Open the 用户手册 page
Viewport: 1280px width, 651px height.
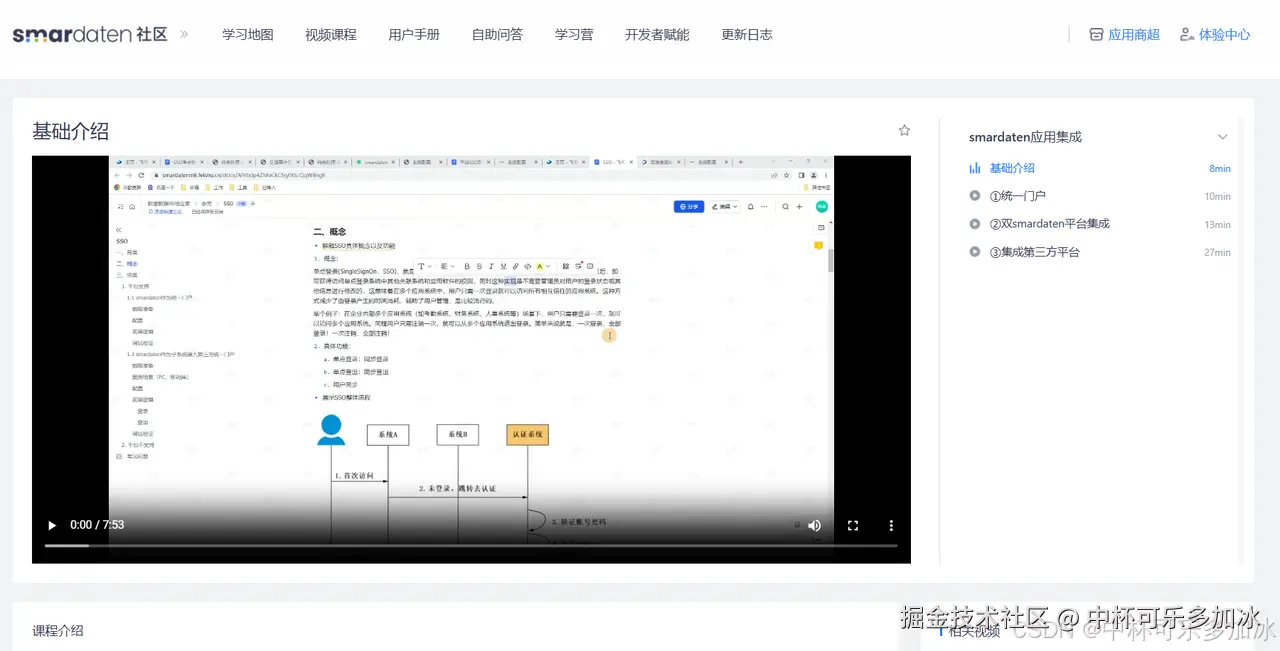(414, 33)
